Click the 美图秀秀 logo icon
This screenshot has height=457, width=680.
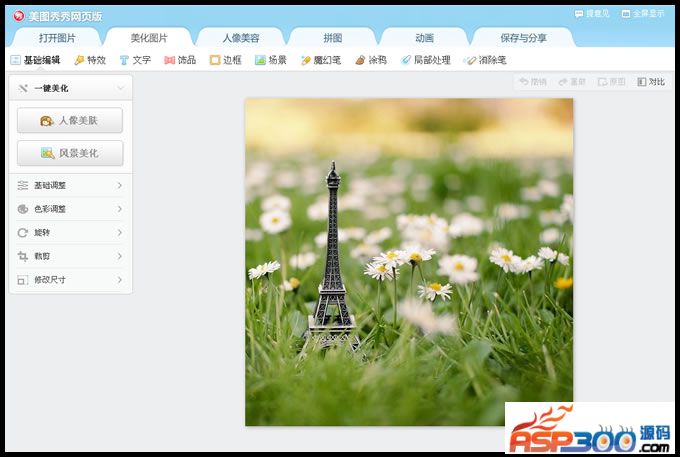point(19,16)
